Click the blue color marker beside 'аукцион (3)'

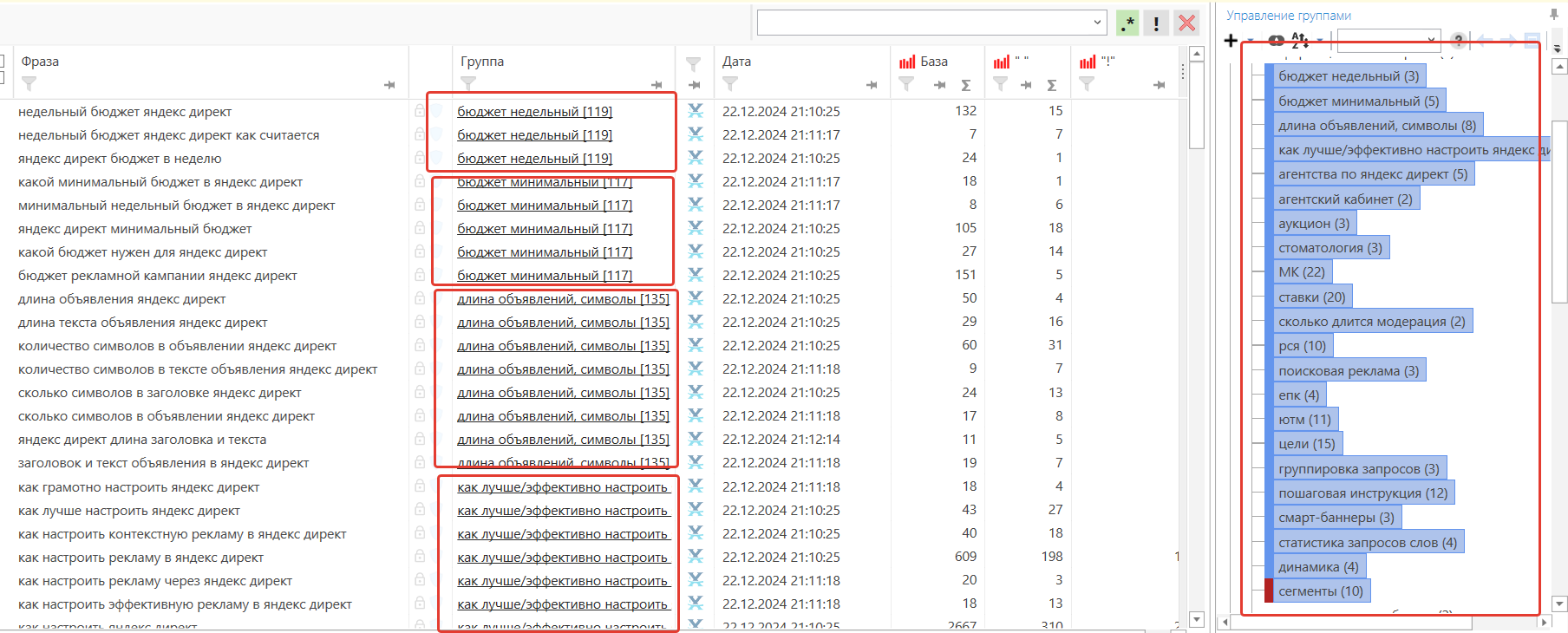[x=1269, y=224]
